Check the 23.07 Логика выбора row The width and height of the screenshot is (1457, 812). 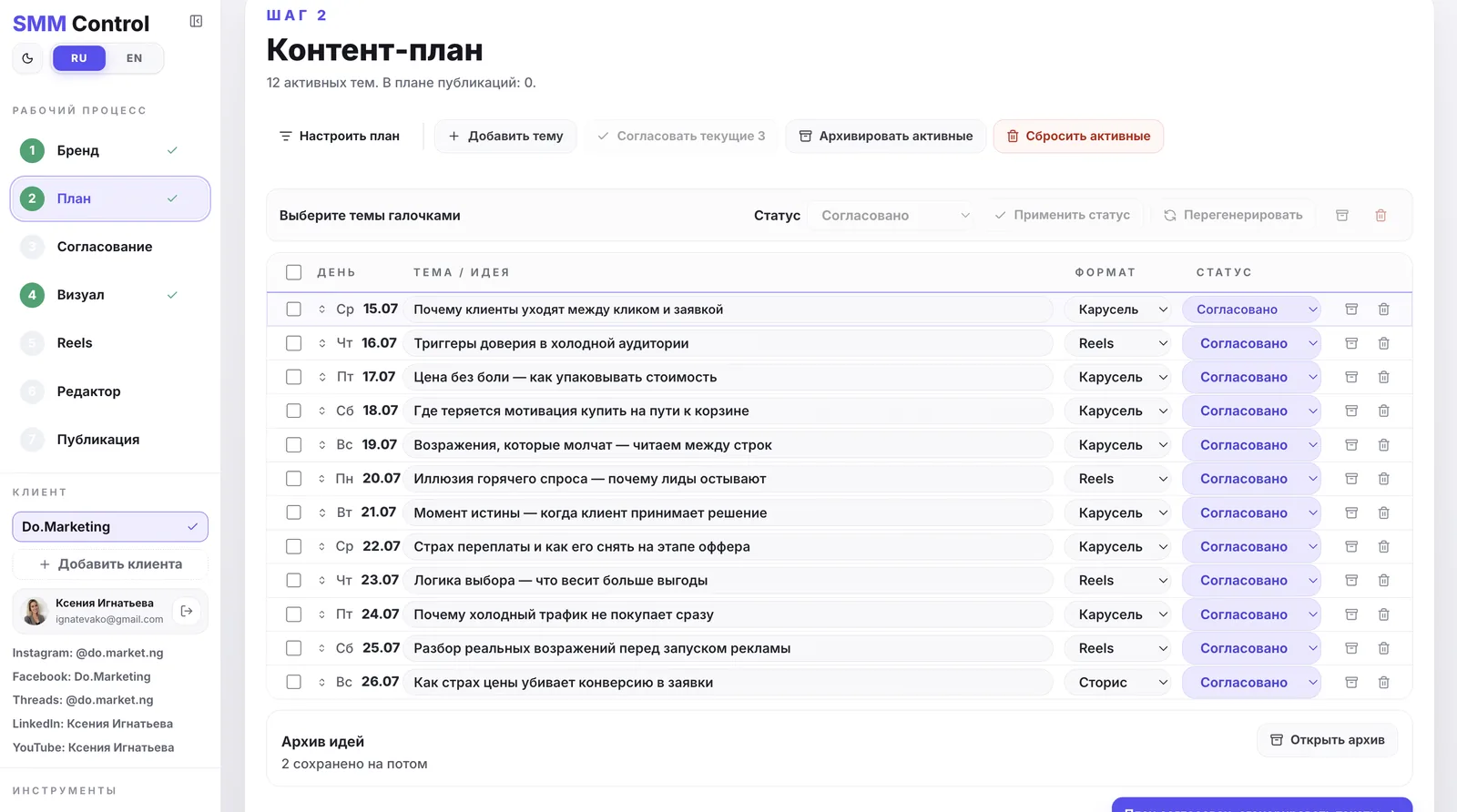point(293,580)
